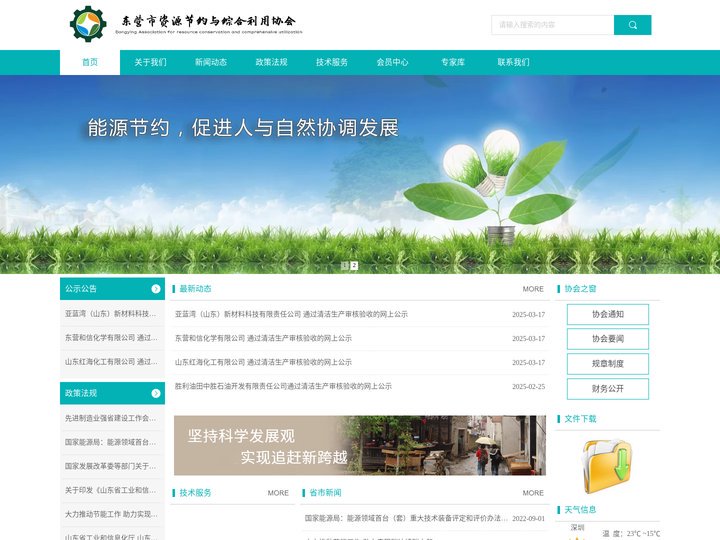This screenshot has height=540, width=720.
Task: Open 东营和信化学 news in 最新动态 list
Action: [263, 338]
